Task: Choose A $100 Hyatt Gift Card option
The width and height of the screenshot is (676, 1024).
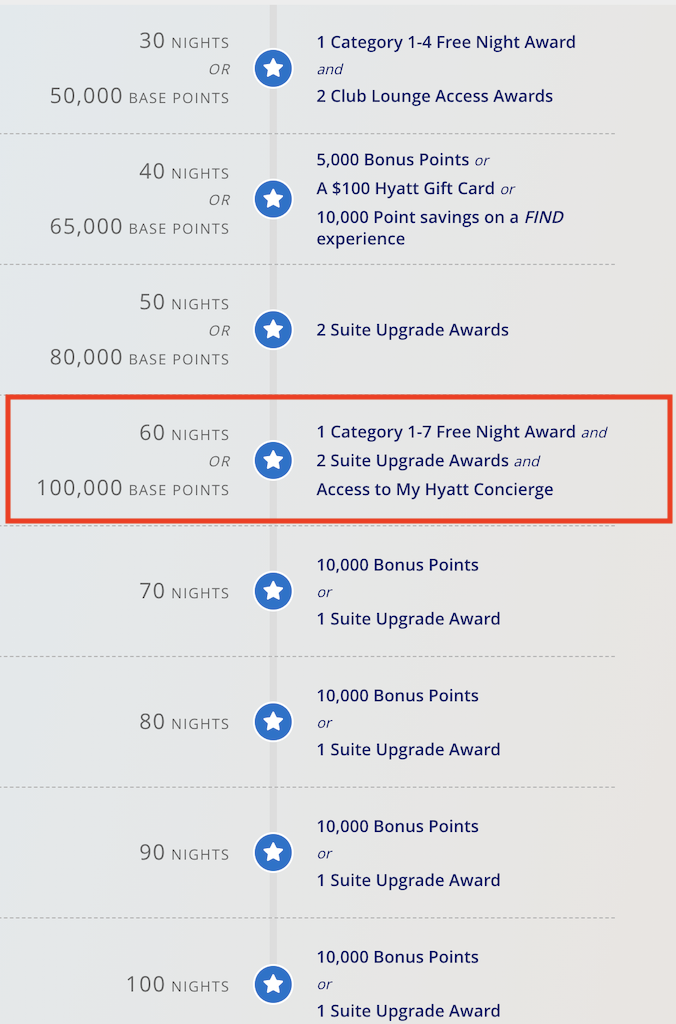Action: (405, 189)
